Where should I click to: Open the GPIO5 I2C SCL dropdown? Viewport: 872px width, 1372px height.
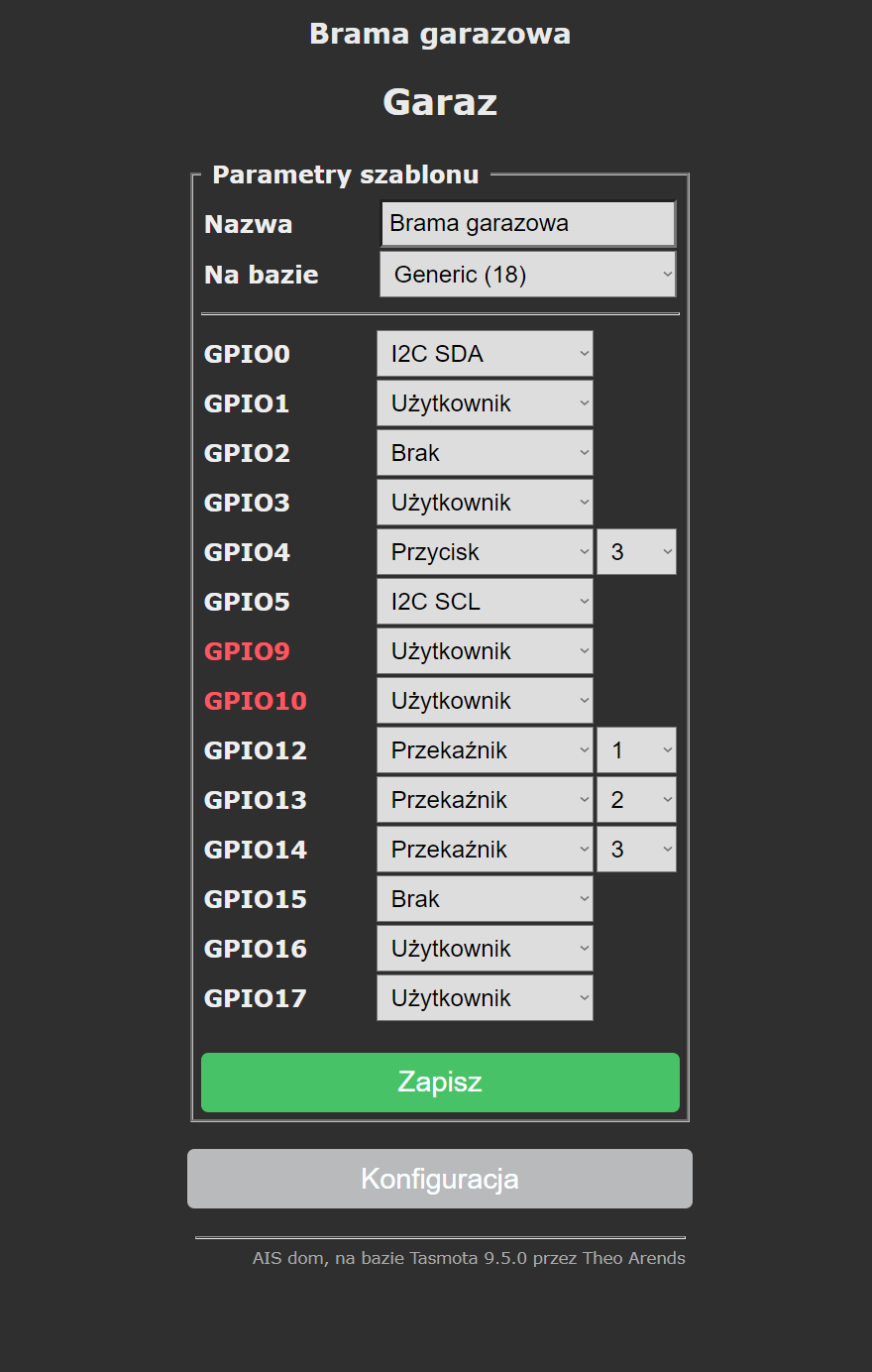(x=485, y=602)
